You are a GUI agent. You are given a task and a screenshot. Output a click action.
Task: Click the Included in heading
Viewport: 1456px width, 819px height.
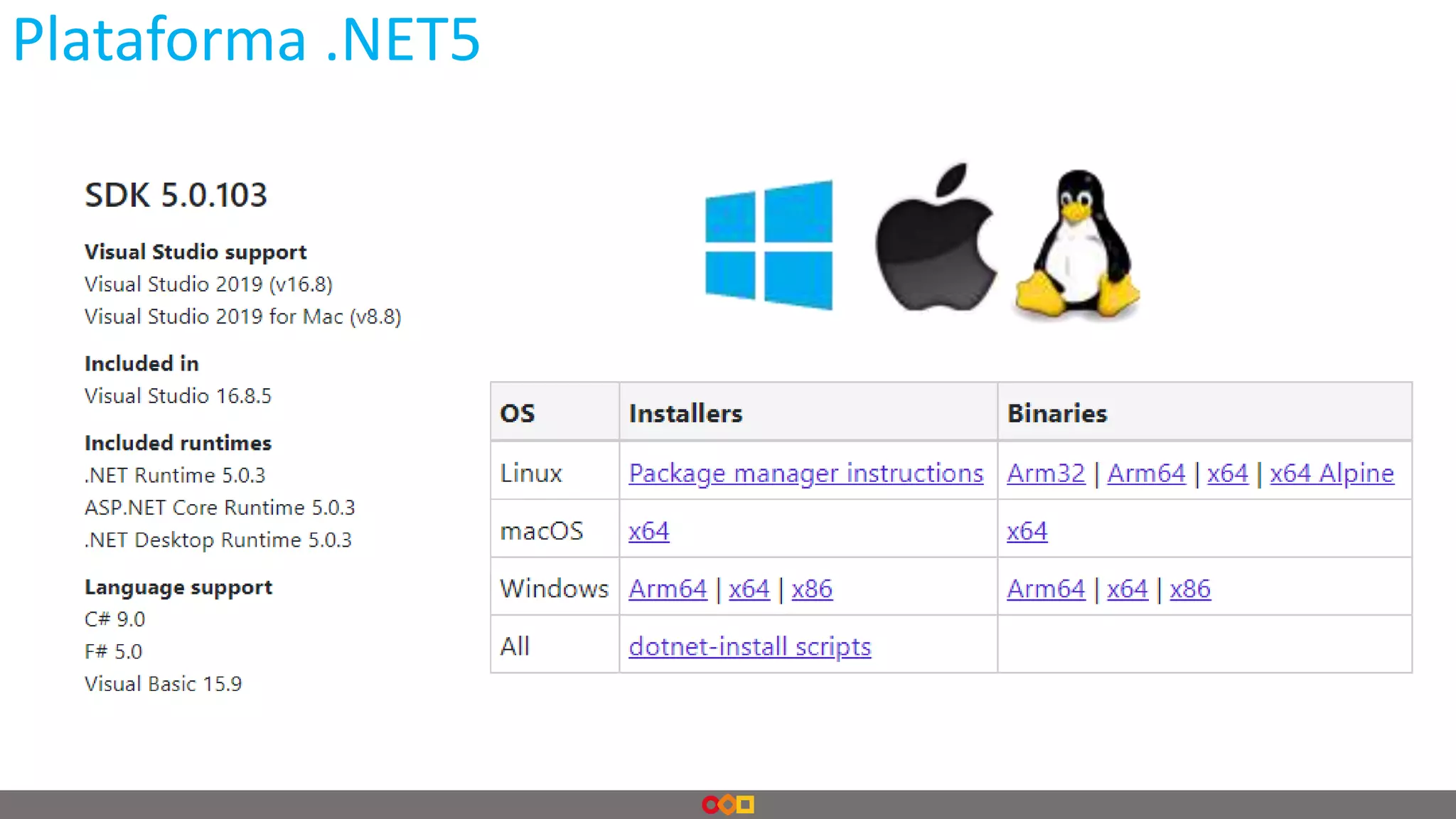pos(141,363)
